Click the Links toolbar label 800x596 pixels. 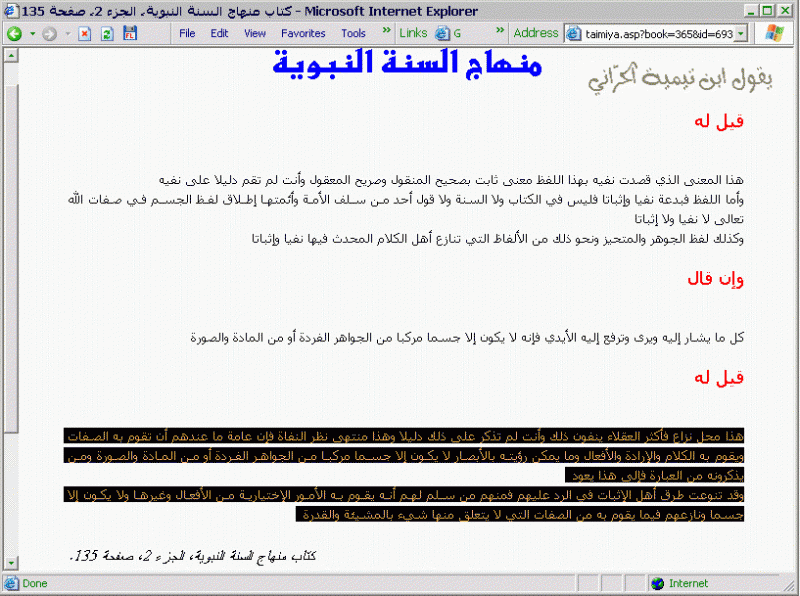[413, 33]
